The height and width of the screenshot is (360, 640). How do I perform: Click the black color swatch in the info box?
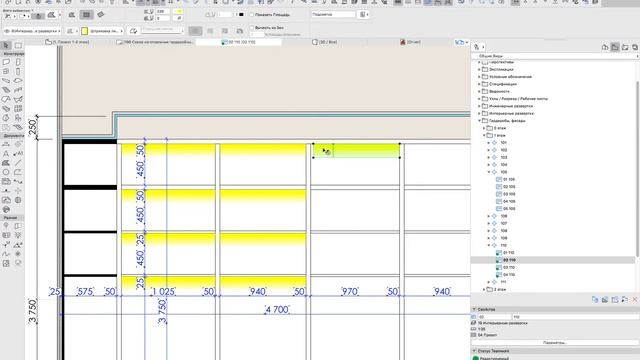coord(241,15)
